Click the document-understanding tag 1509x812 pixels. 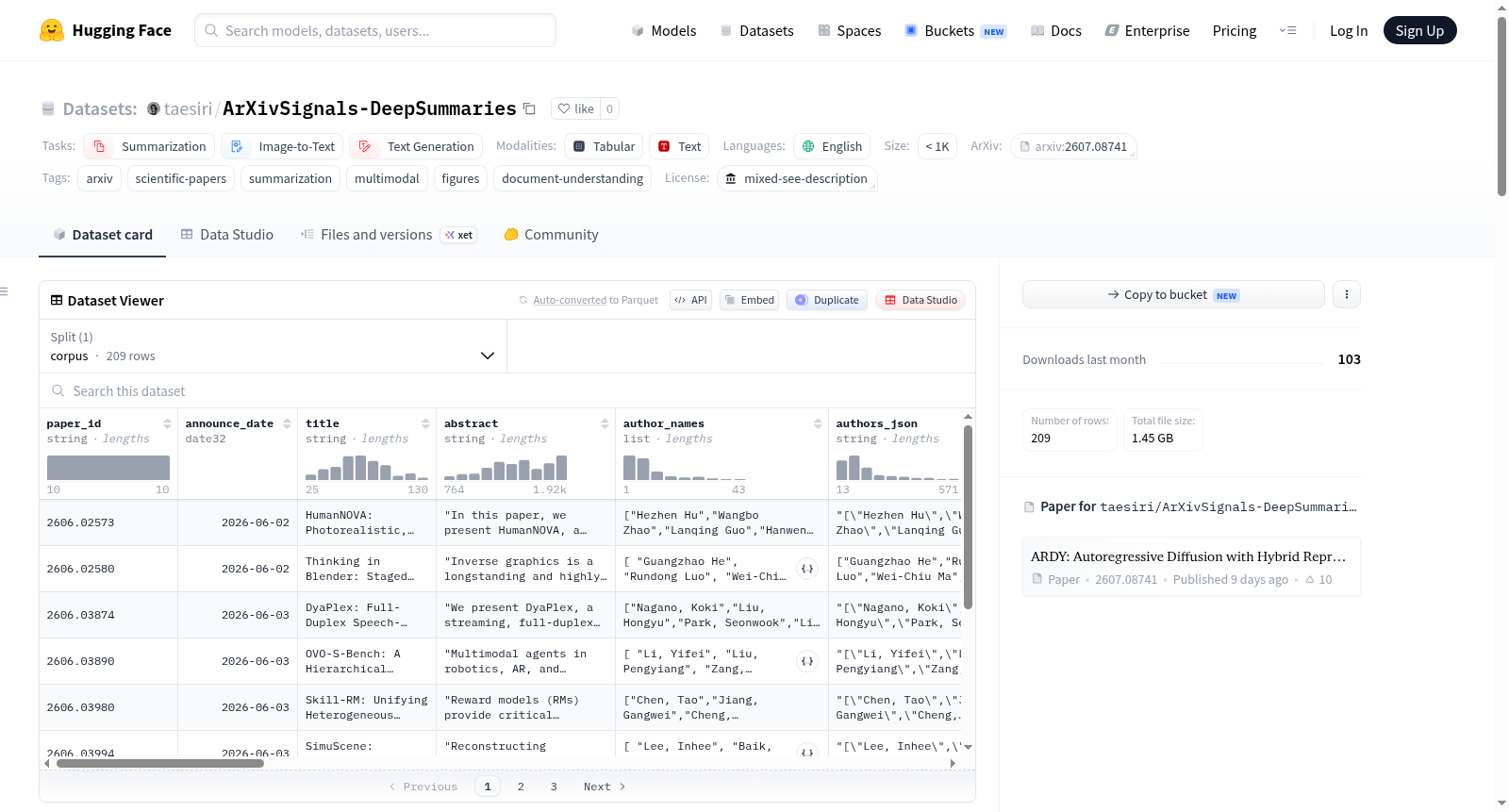tap(572, 179)
